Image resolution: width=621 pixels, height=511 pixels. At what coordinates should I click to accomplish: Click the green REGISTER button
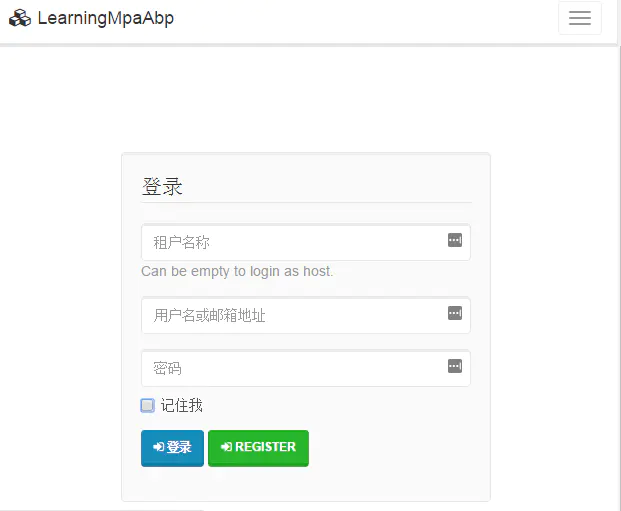(258, 448)
